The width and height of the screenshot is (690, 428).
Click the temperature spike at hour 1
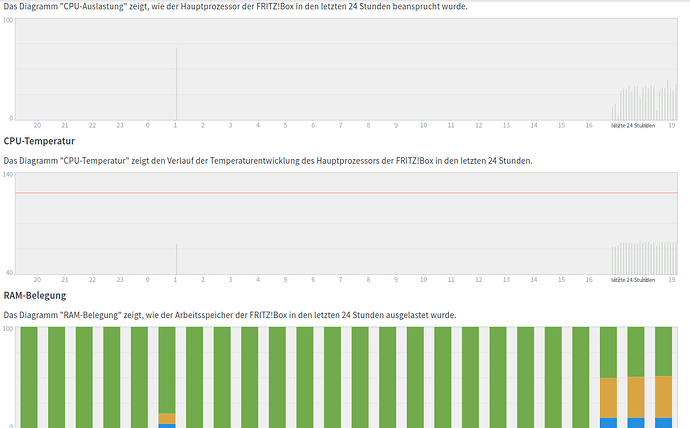click(x=176, y=259)
